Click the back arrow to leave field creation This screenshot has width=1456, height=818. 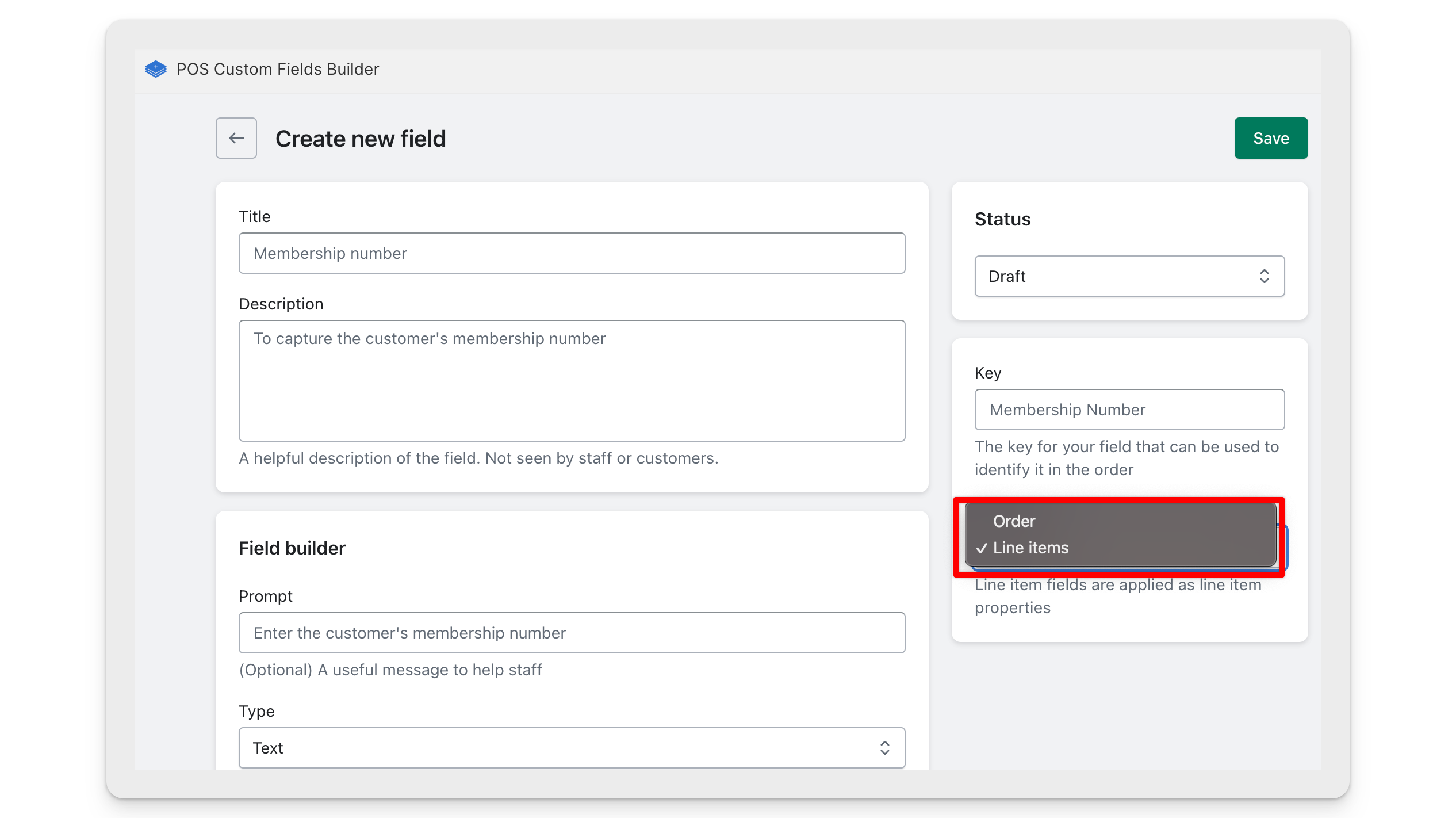pyautogui.click(x=236, y=138)
